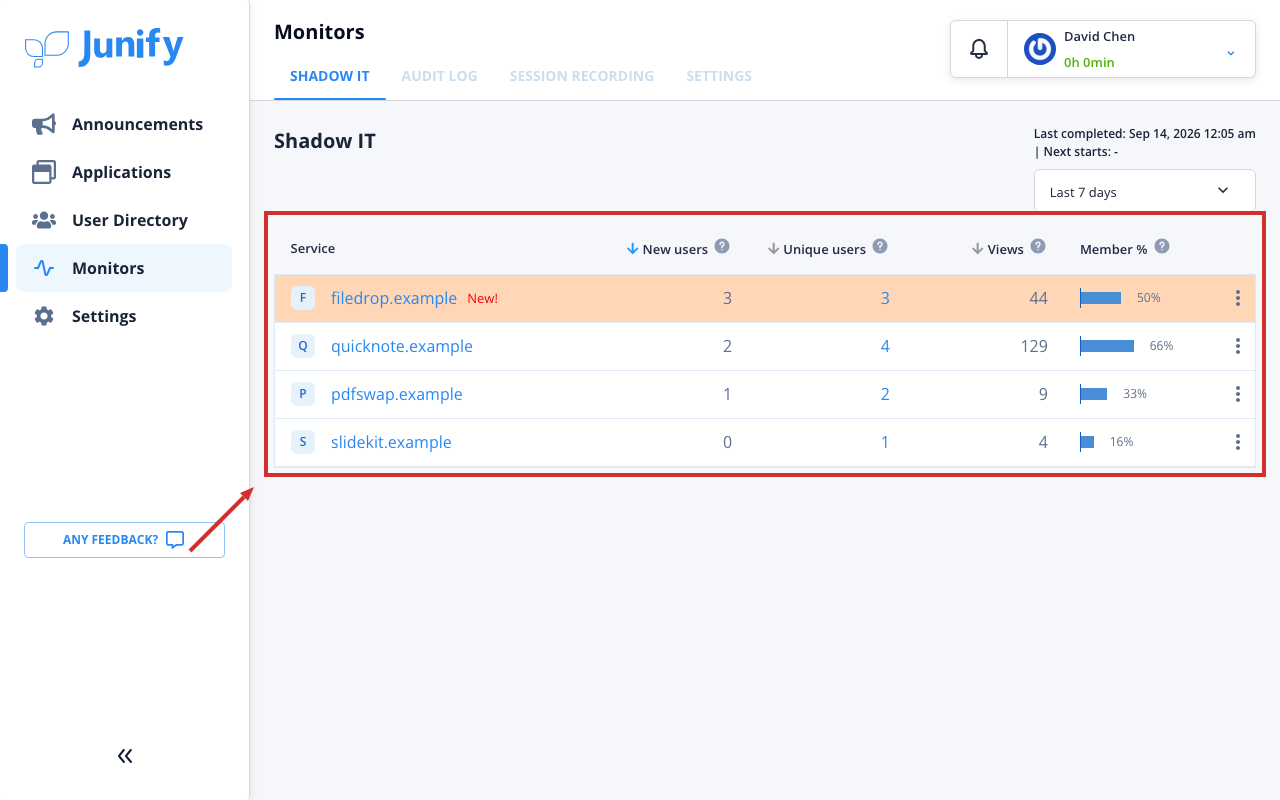Collapse the sidebar with double chevron

[125, 756]
